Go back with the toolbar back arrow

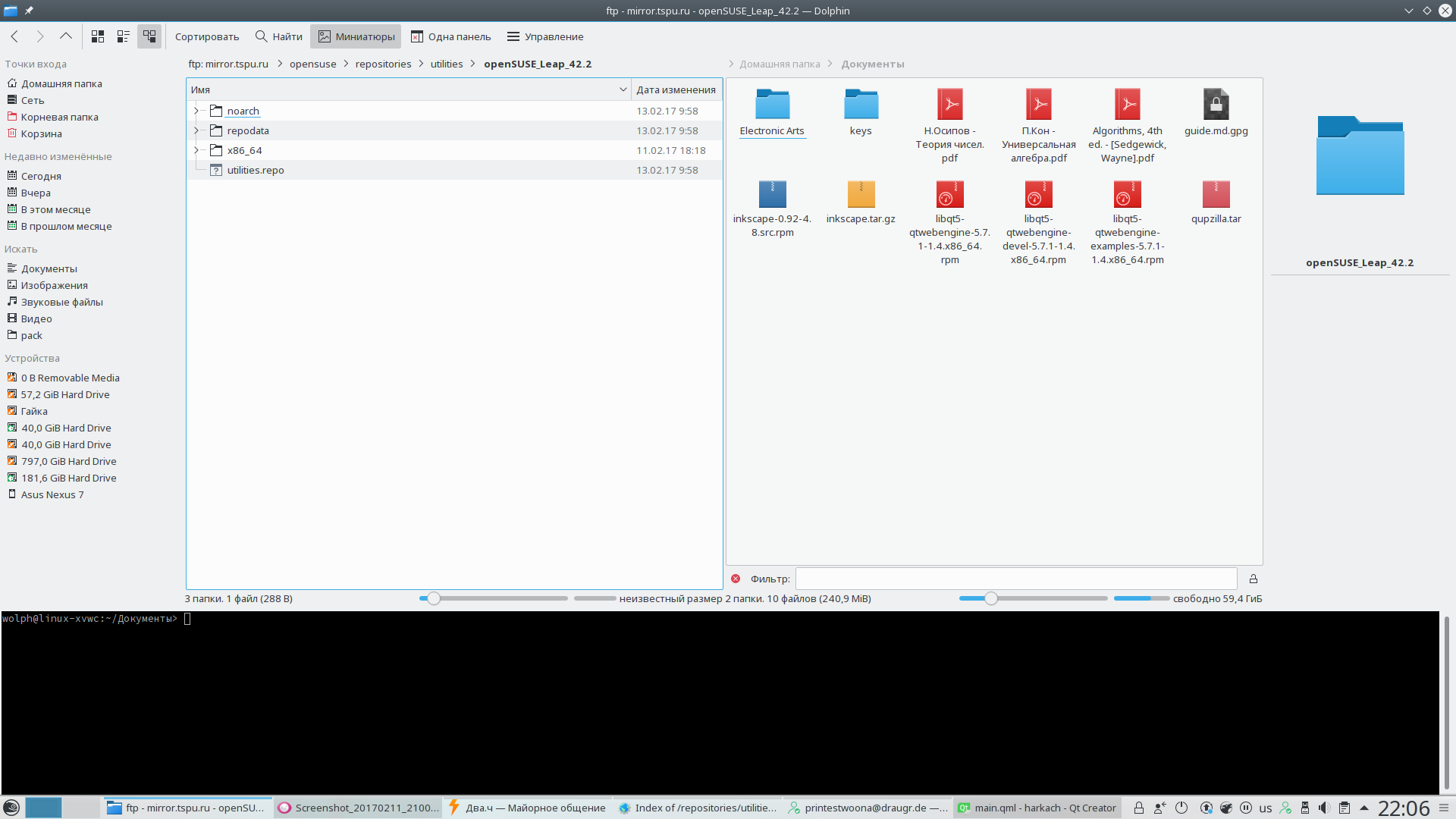14,36
